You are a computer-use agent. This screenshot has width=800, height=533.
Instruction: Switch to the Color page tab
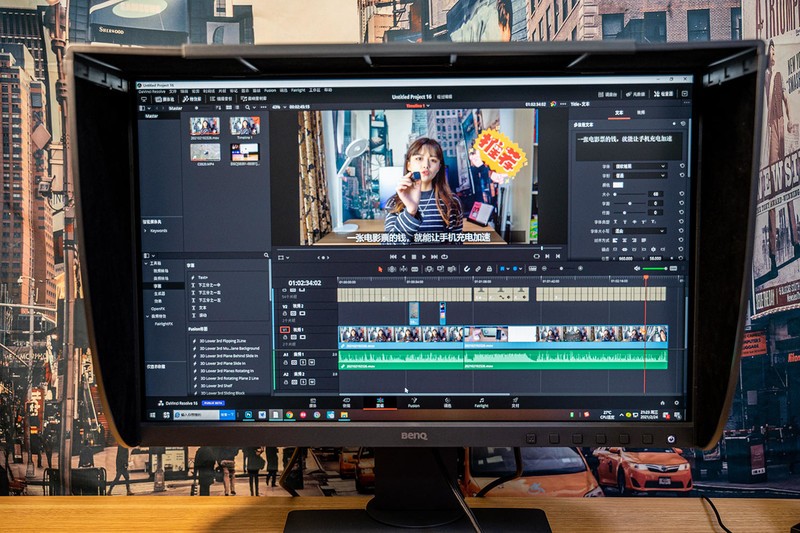click(447, 403)
